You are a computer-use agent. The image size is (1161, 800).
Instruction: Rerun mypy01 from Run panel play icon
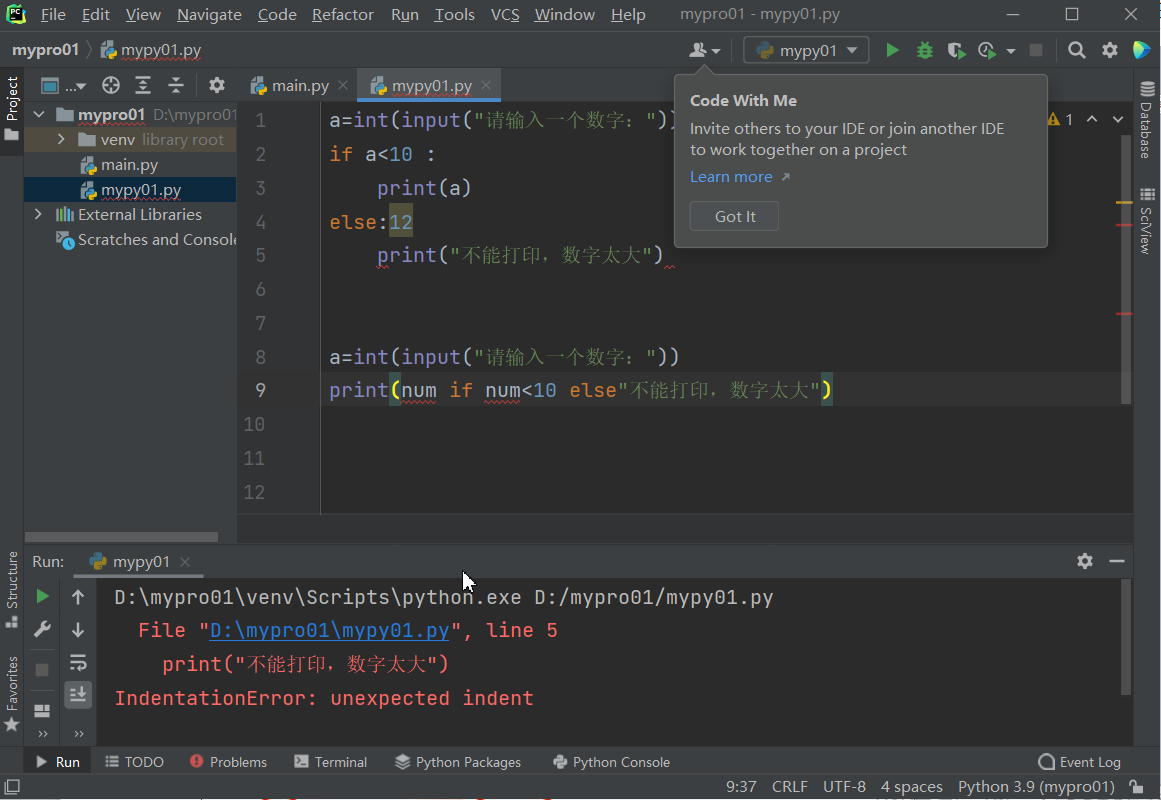click(42, 596)
